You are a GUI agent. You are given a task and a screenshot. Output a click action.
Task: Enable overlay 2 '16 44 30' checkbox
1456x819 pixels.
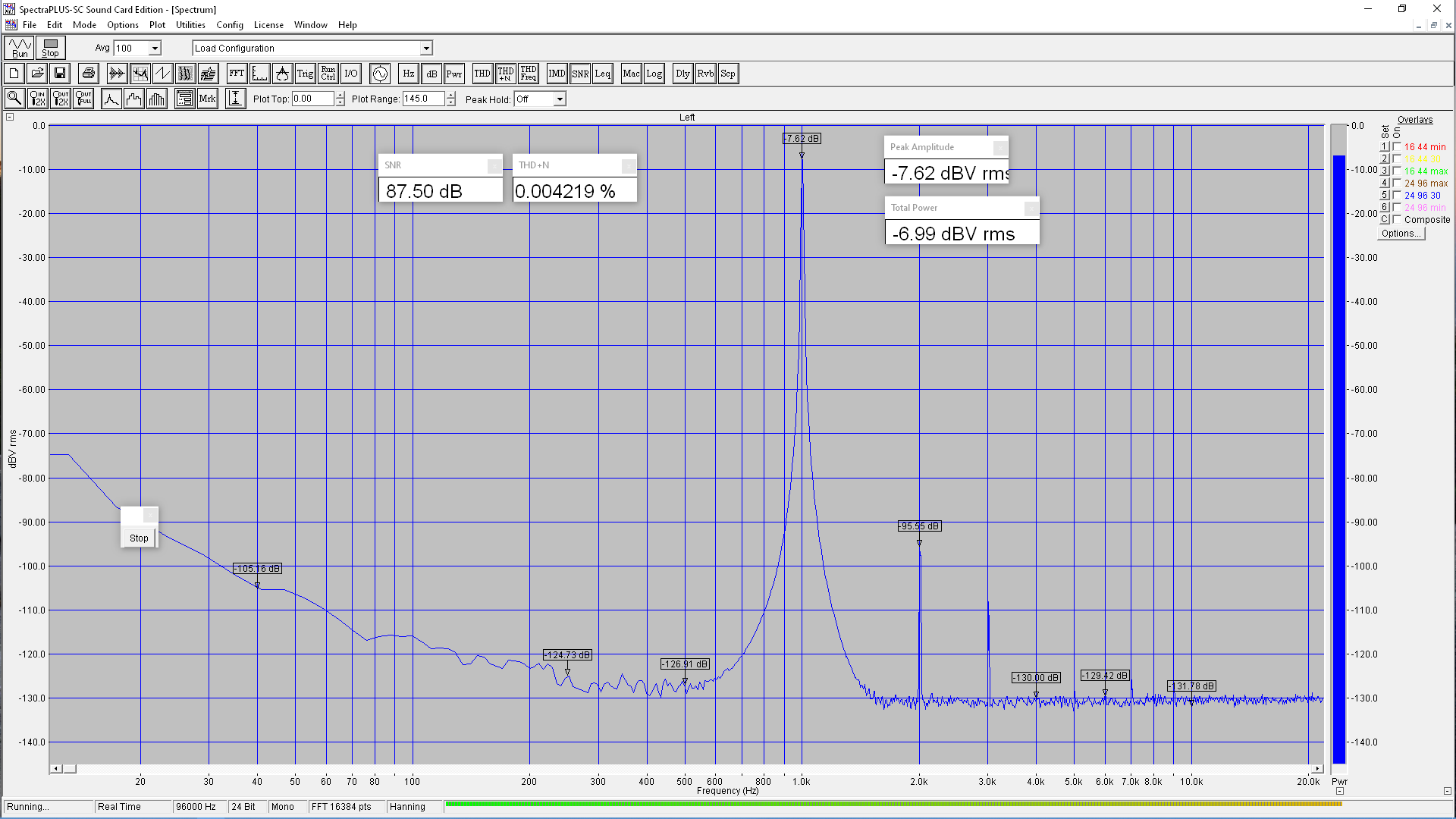[x=1397, y=159]
